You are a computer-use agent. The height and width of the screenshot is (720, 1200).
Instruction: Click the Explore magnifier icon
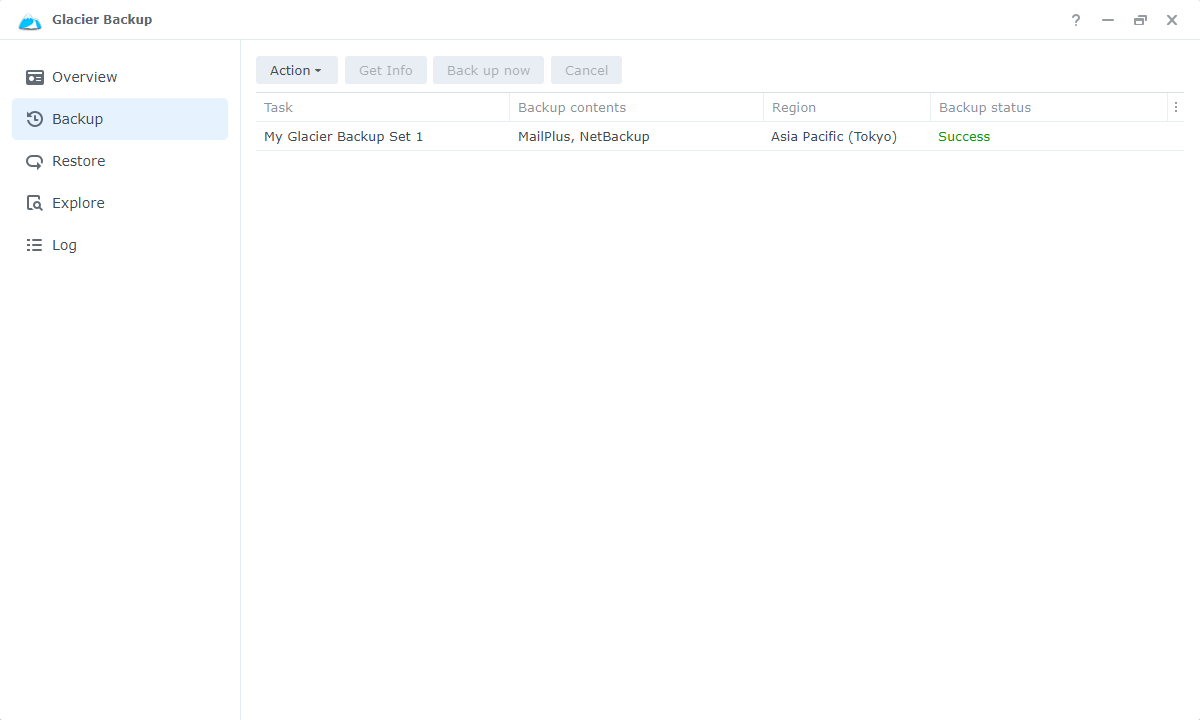pyautogui.click(x=36, y=202)
